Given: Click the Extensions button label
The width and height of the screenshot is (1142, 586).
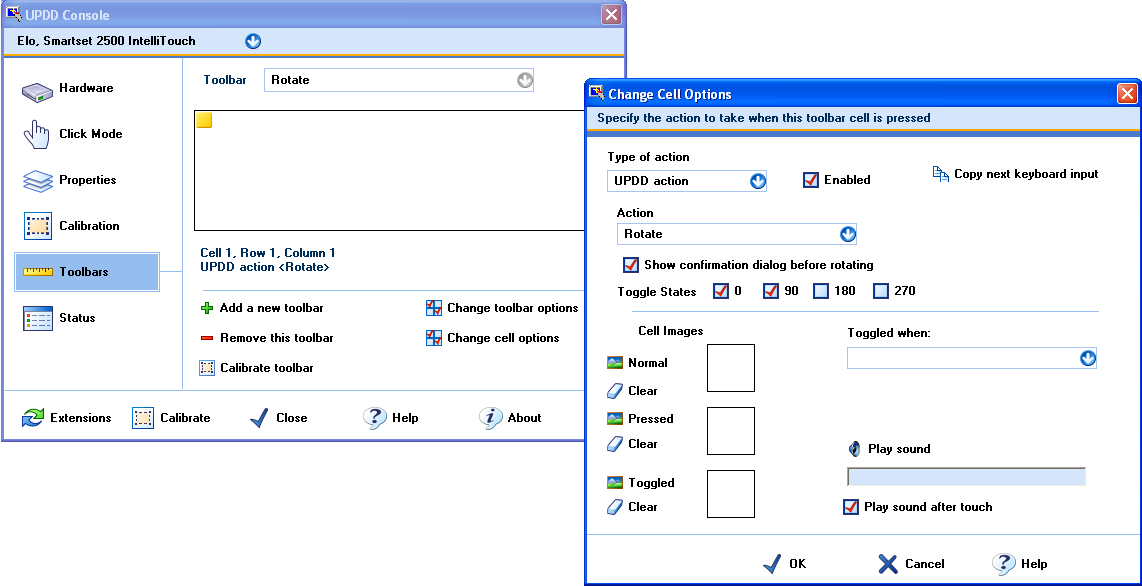Looking at the screenshot, I should pyautogui.click(x=81, y=418).
